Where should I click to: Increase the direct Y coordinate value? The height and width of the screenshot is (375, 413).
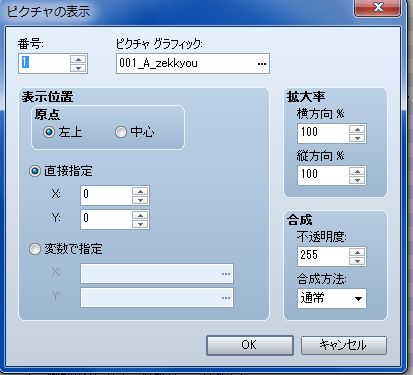(140, 215)
